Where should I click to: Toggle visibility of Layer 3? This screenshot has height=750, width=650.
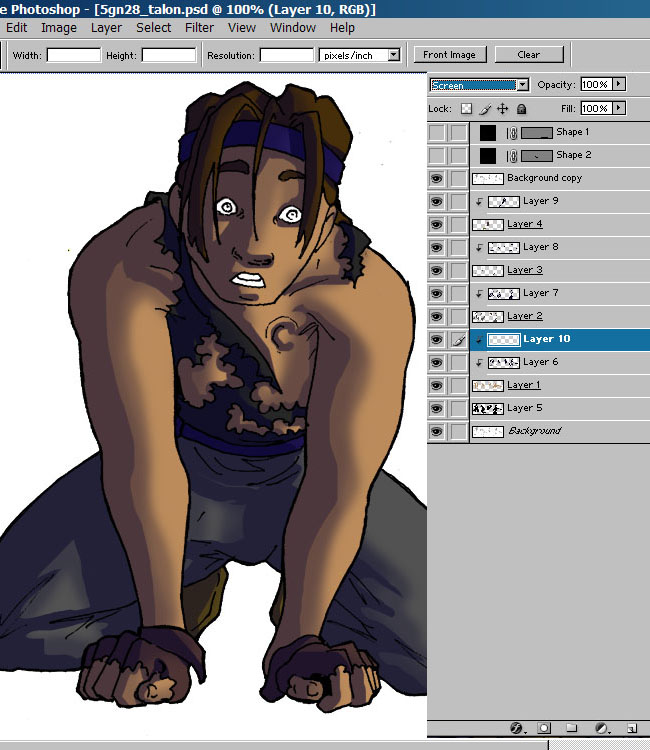pos(436,270)
